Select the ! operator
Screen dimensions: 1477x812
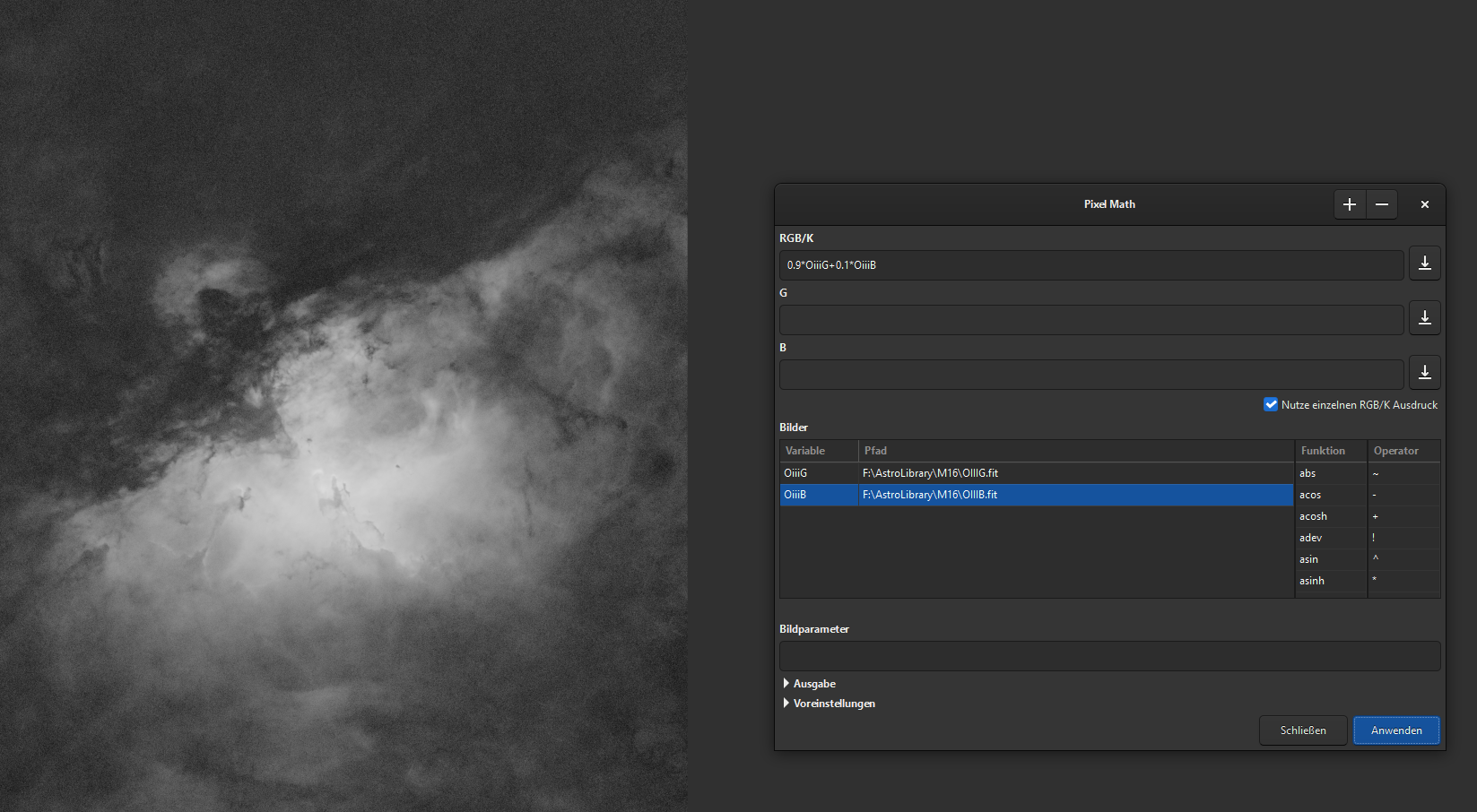(x=1403, y=538)
